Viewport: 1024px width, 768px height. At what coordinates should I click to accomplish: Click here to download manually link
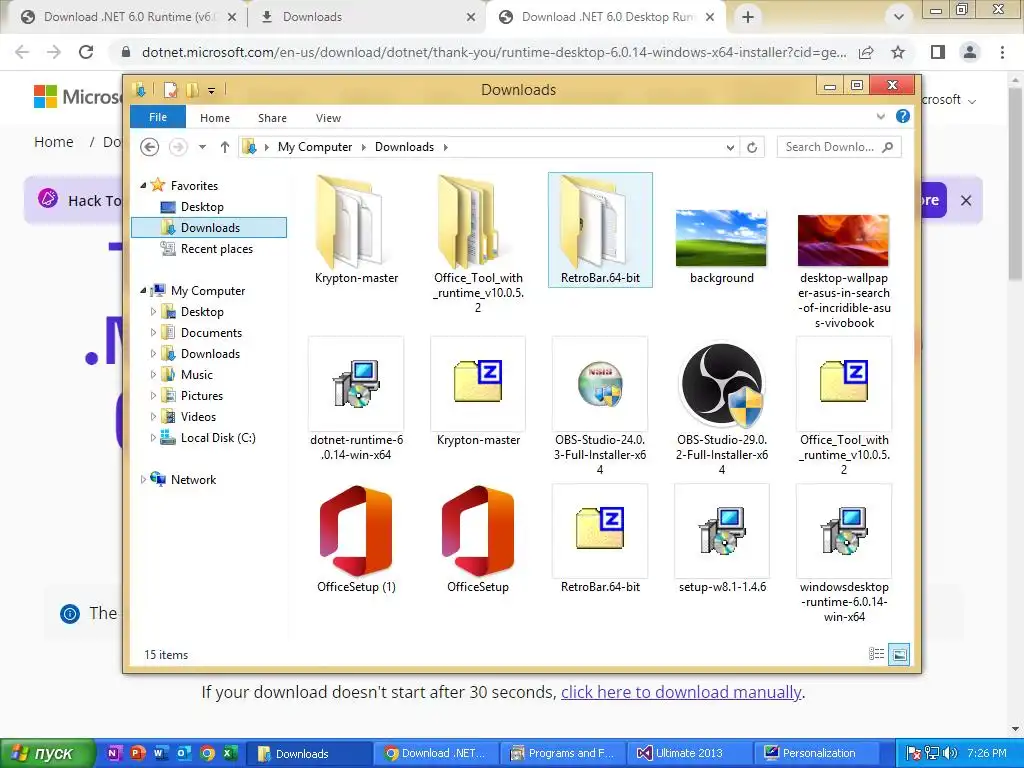pos(681,692)
